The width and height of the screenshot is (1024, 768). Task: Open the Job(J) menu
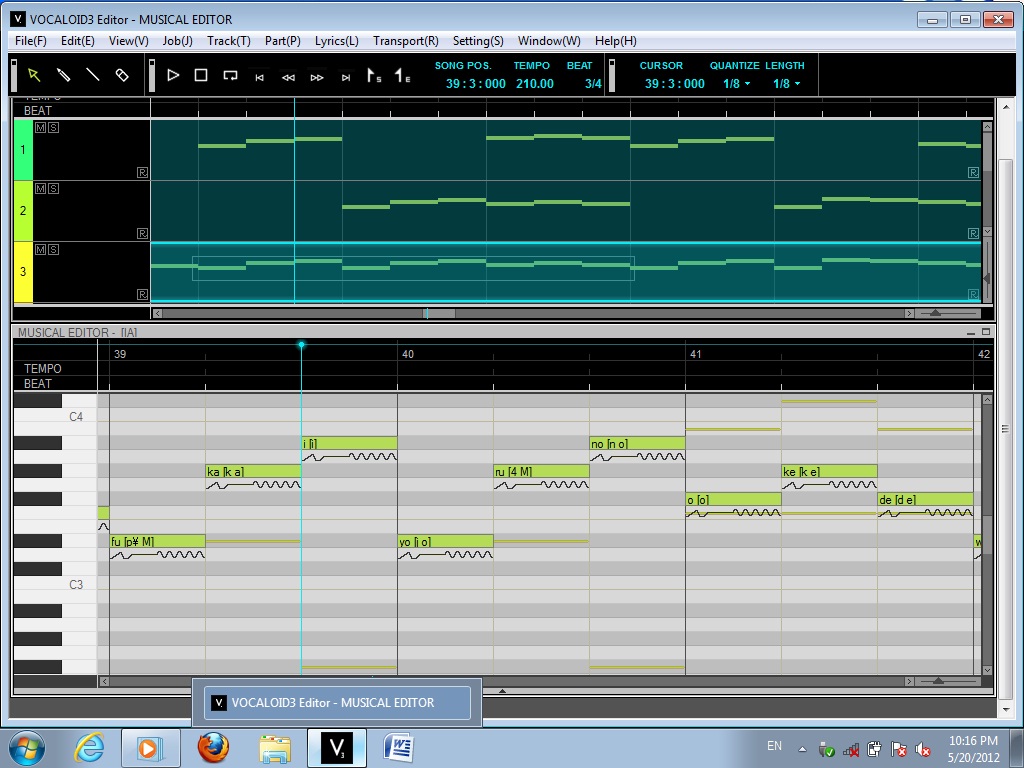(x=178, y=41)
